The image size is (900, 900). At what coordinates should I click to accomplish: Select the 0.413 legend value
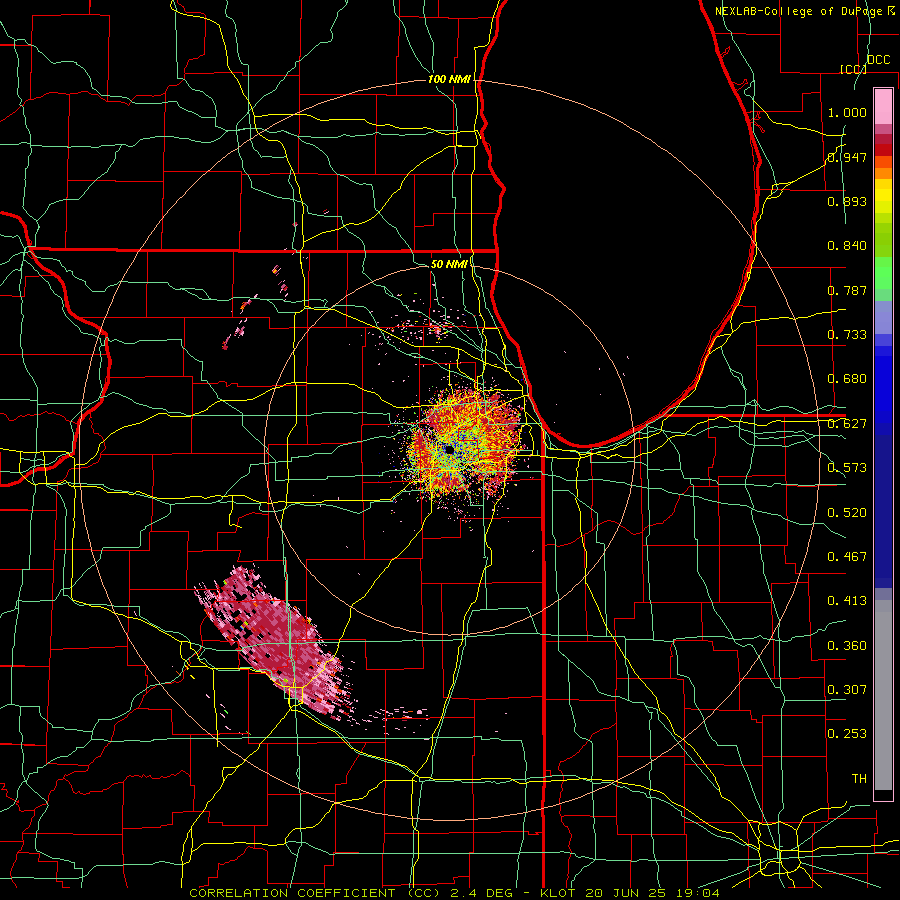[x=847, y=601]
